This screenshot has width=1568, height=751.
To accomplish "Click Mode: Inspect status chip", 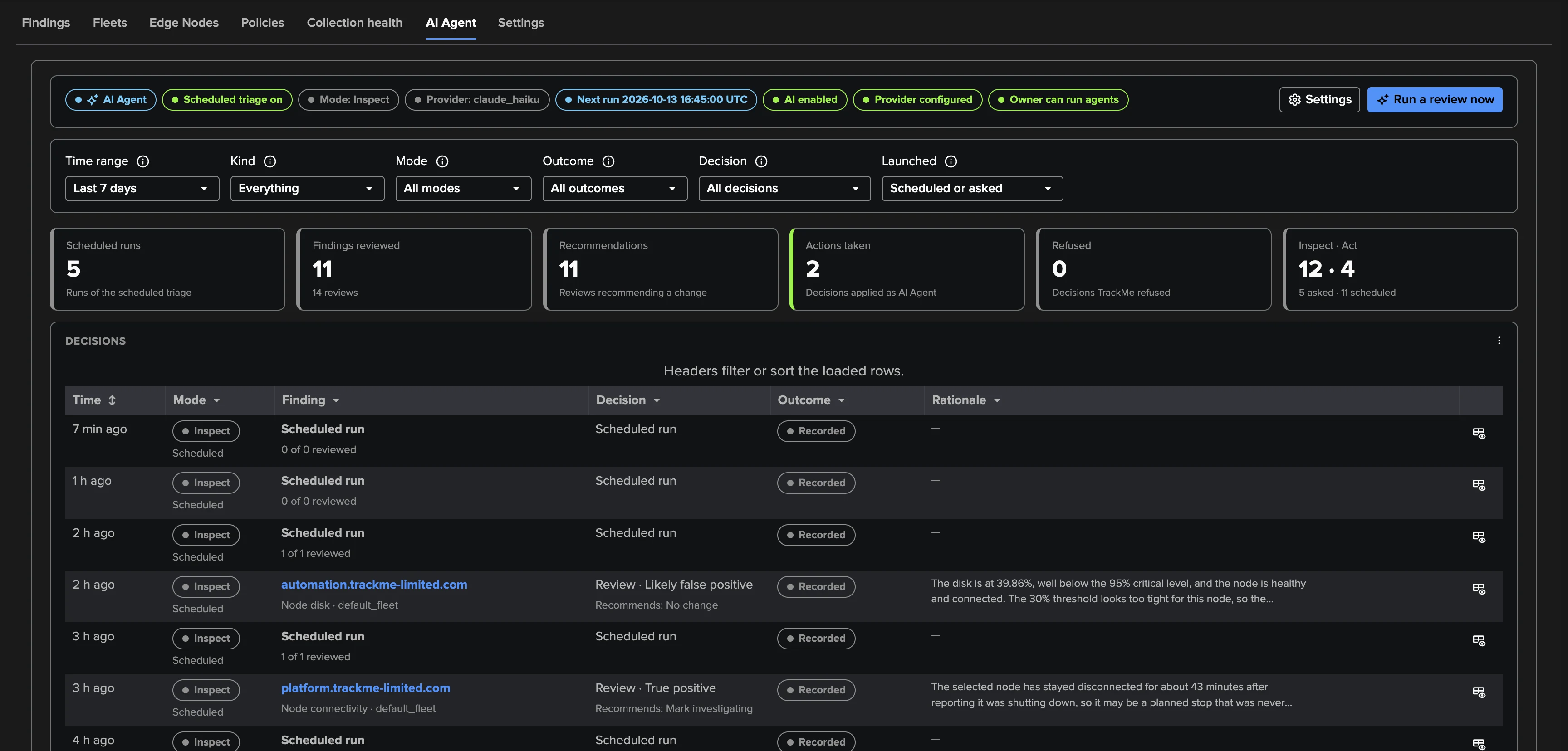I will pos(348,100).
